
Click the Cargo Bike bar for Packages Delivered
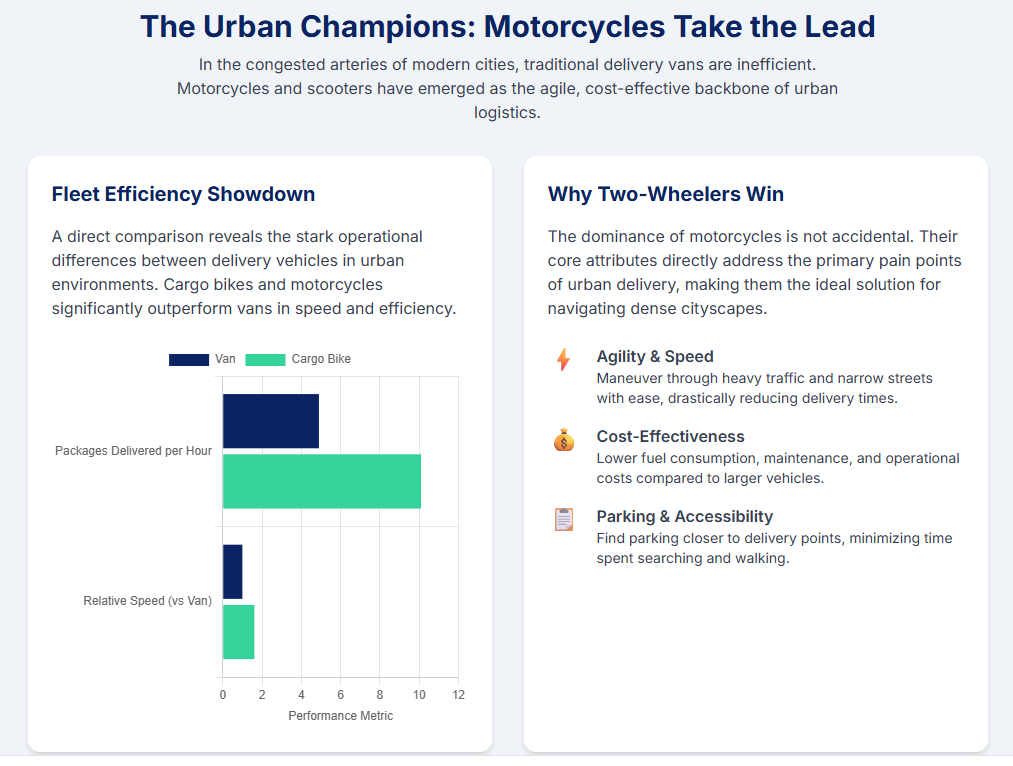[x=321, y=481]
